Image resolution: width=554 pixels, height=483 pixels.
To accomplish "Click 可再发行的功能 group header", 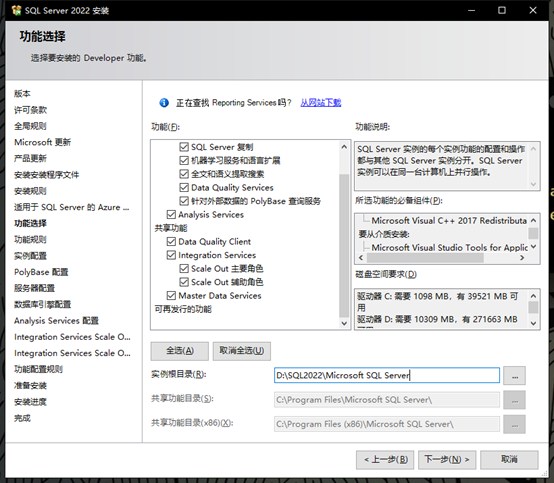I will coord(183,309).
